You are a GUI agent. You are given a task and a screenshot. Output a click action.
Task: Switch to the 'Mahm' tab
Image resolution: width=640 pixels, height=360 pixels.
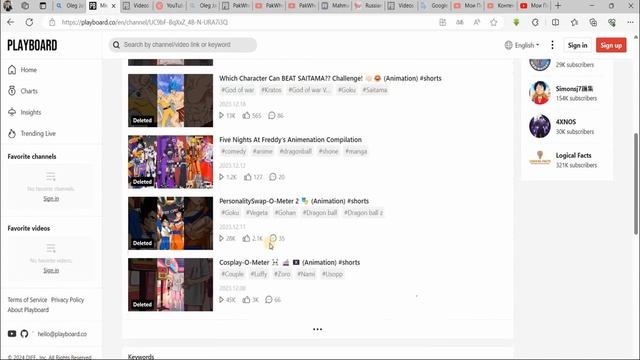[335, 6]
